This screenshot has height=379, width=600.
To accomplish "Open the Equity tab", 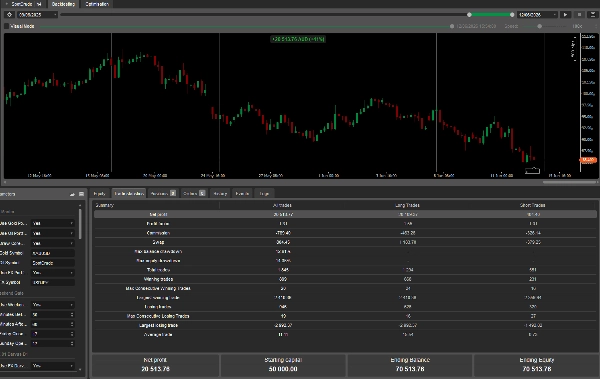I will [99, 193].
